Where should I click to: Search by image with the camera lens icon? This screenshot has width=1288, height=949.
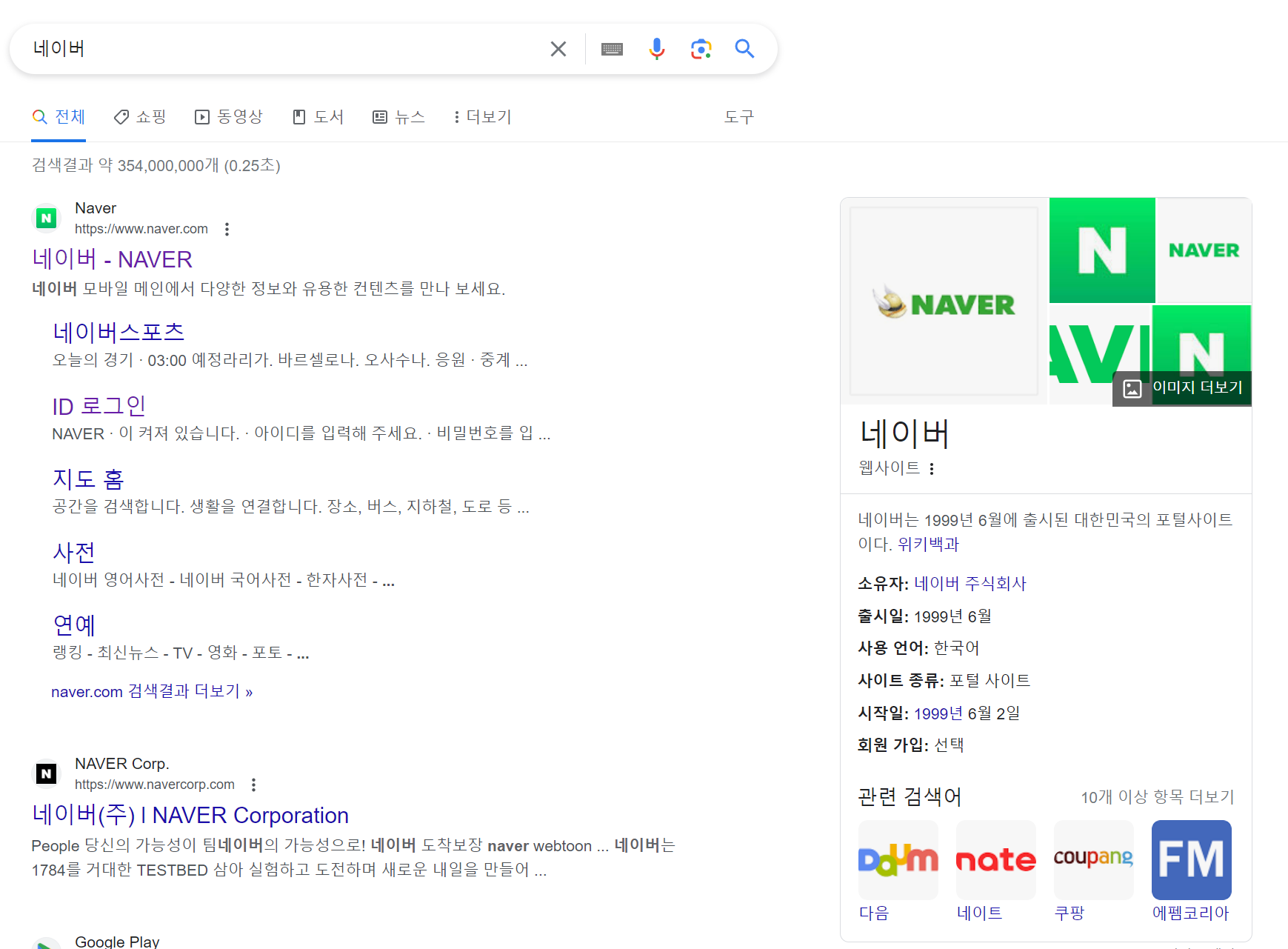coord(701,49)
